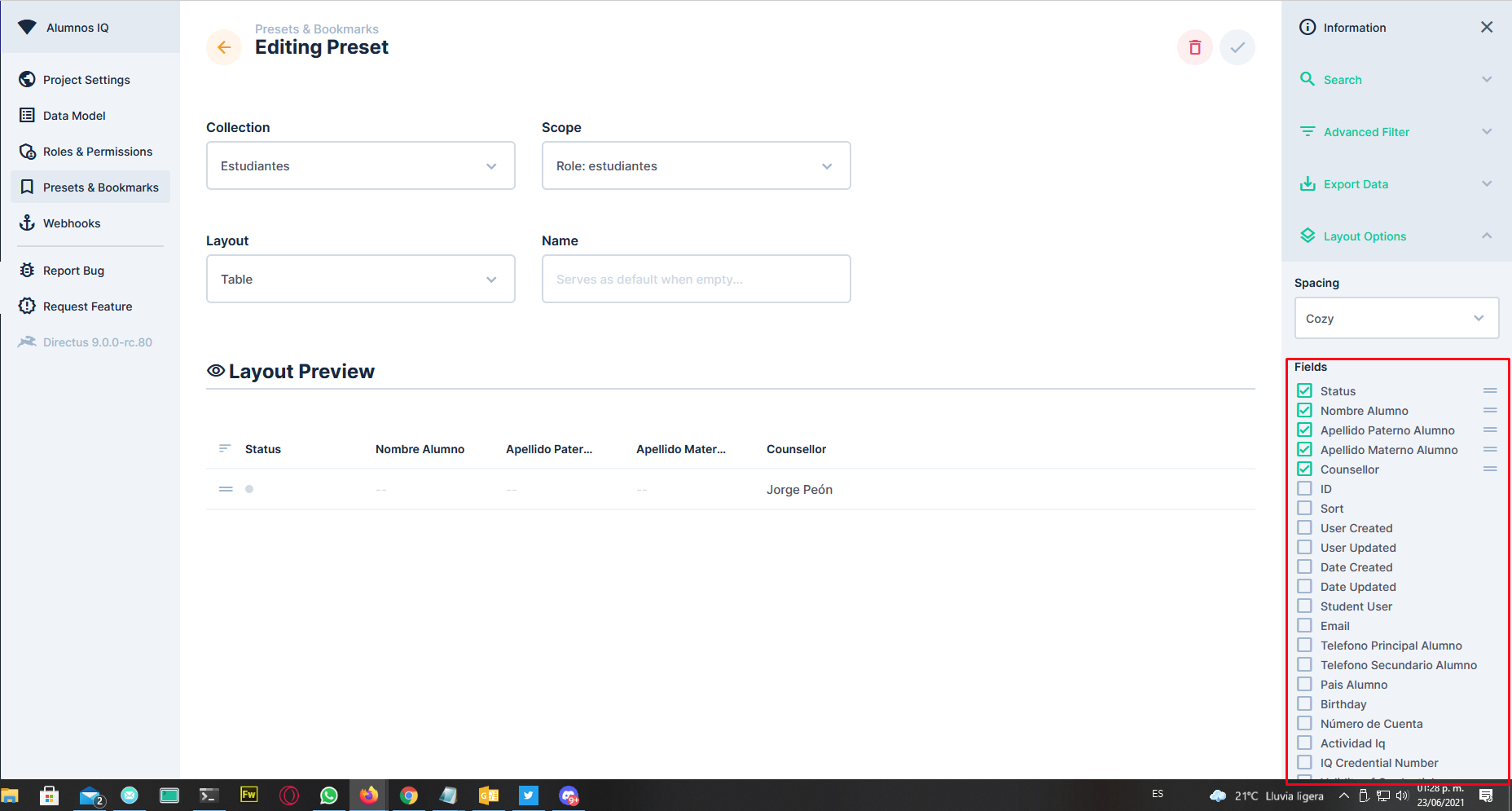Click the Advanced Filter icon
1512x811 pixels.
pyautogui.click(x=1308, y=131)
